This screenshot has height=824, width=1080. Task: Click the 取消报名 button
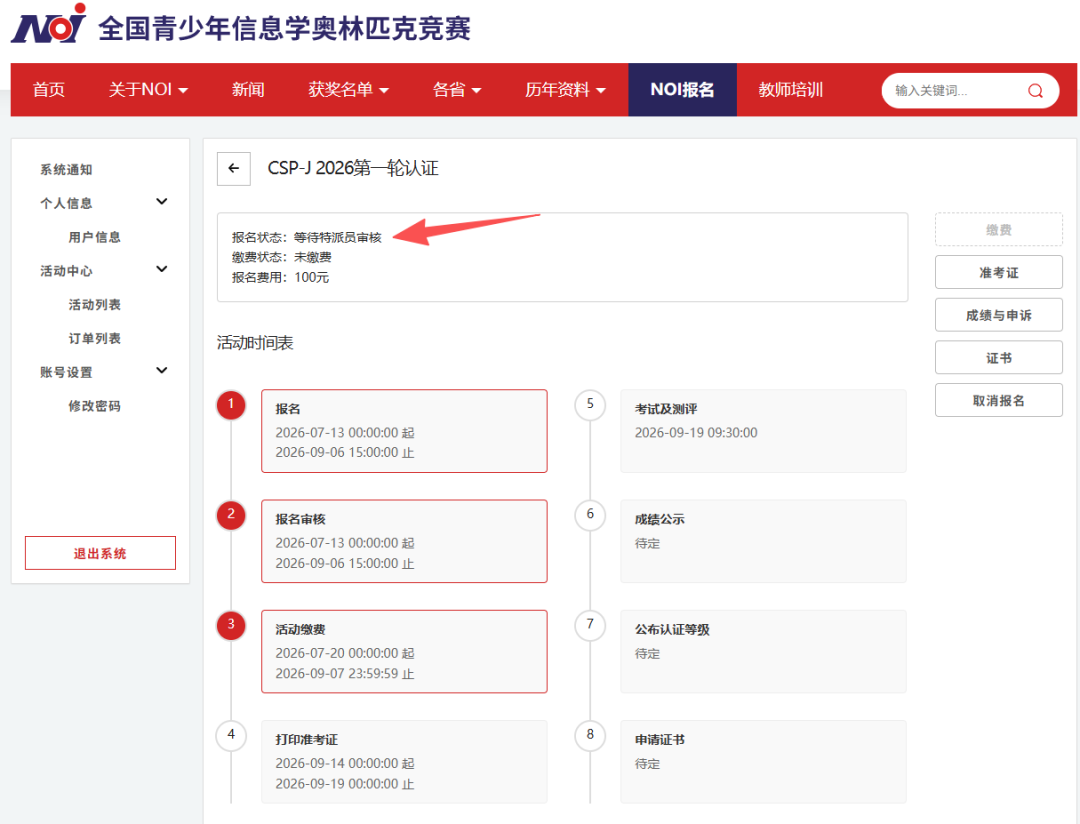pyautogui.click(x=999, y=401)
